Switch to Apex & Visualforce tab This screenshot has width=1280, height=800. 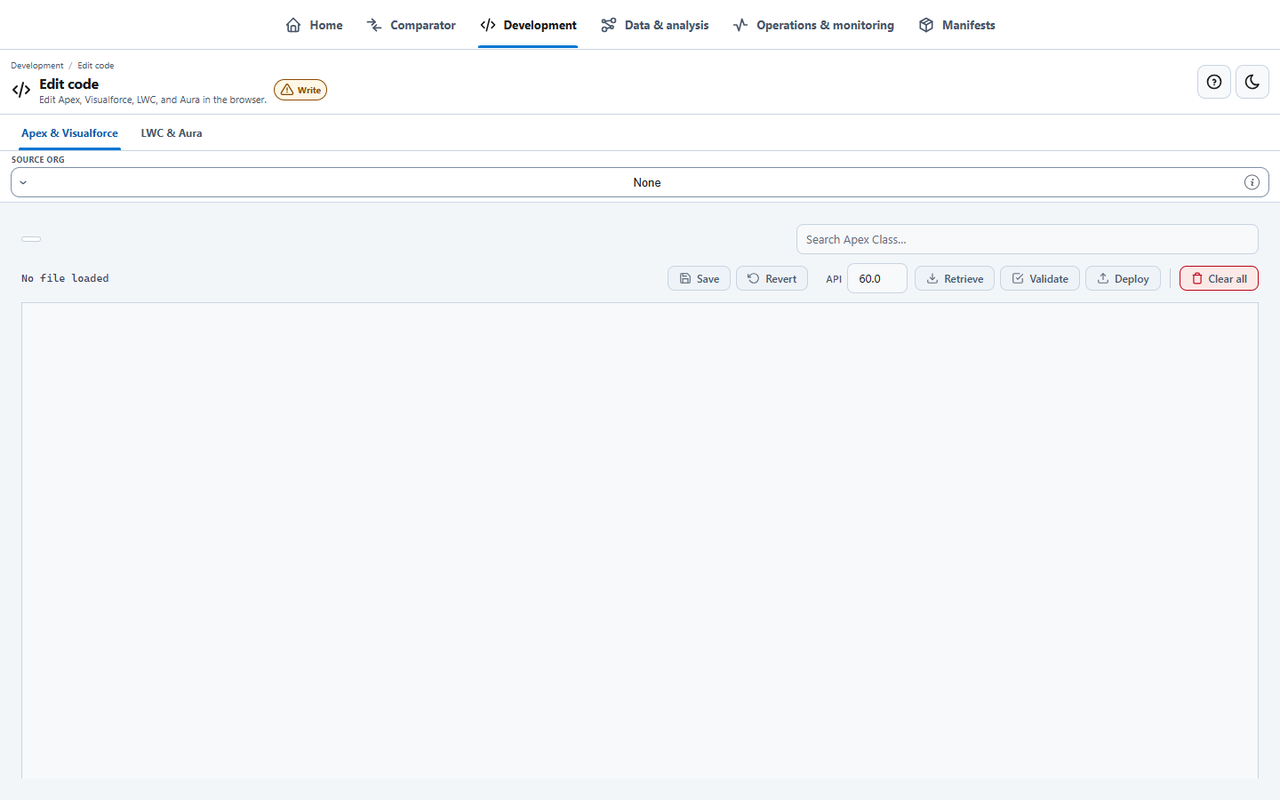[70, 133]
